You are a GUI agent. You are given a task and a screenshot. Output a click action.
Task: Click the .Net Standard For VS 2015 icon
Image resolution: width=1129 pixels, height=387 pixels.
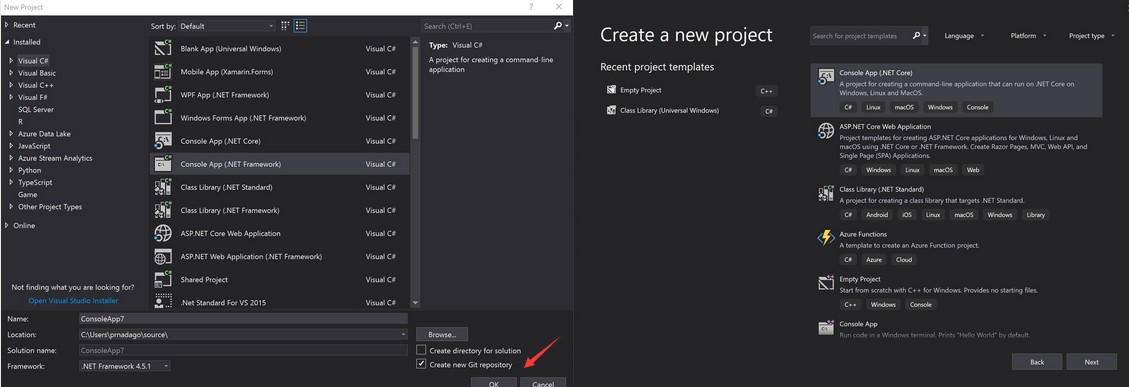163,301
